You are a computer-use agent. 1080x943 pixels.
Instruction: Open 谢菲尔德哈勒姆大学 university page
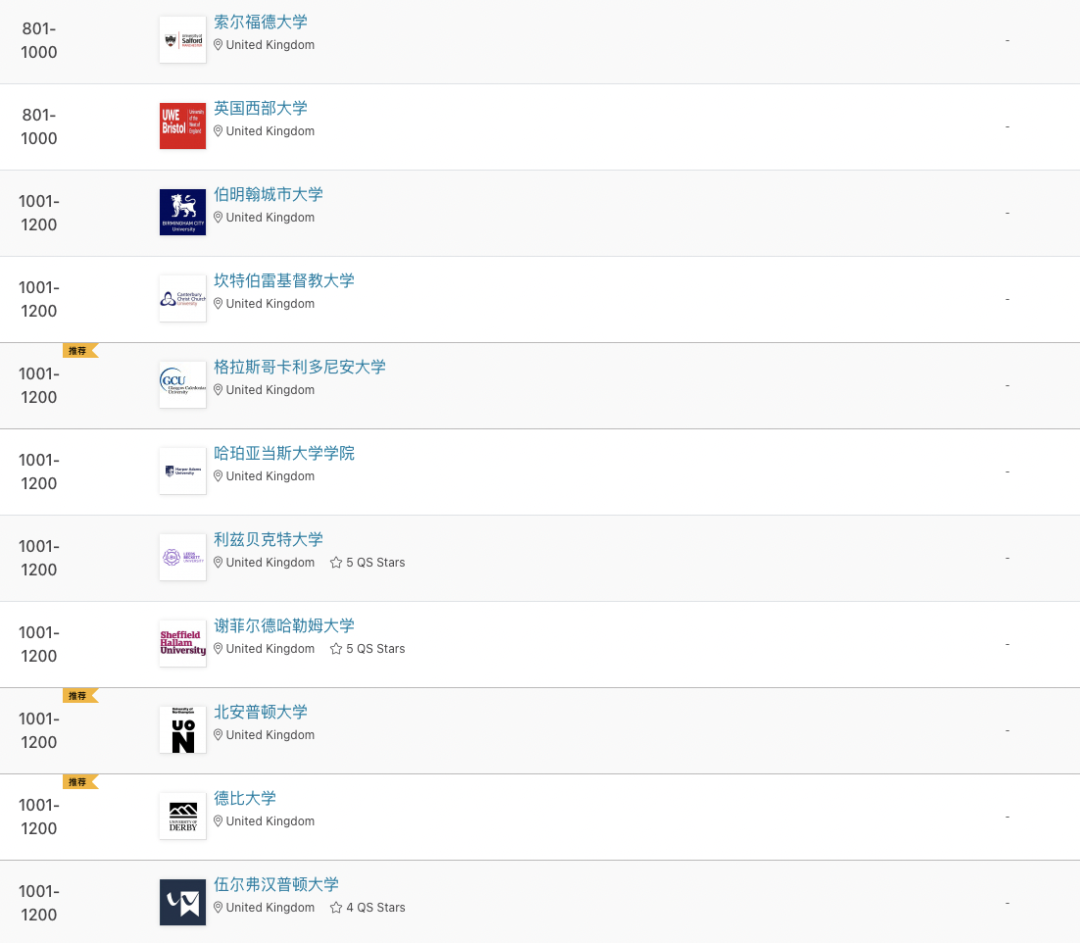(284, 625)
